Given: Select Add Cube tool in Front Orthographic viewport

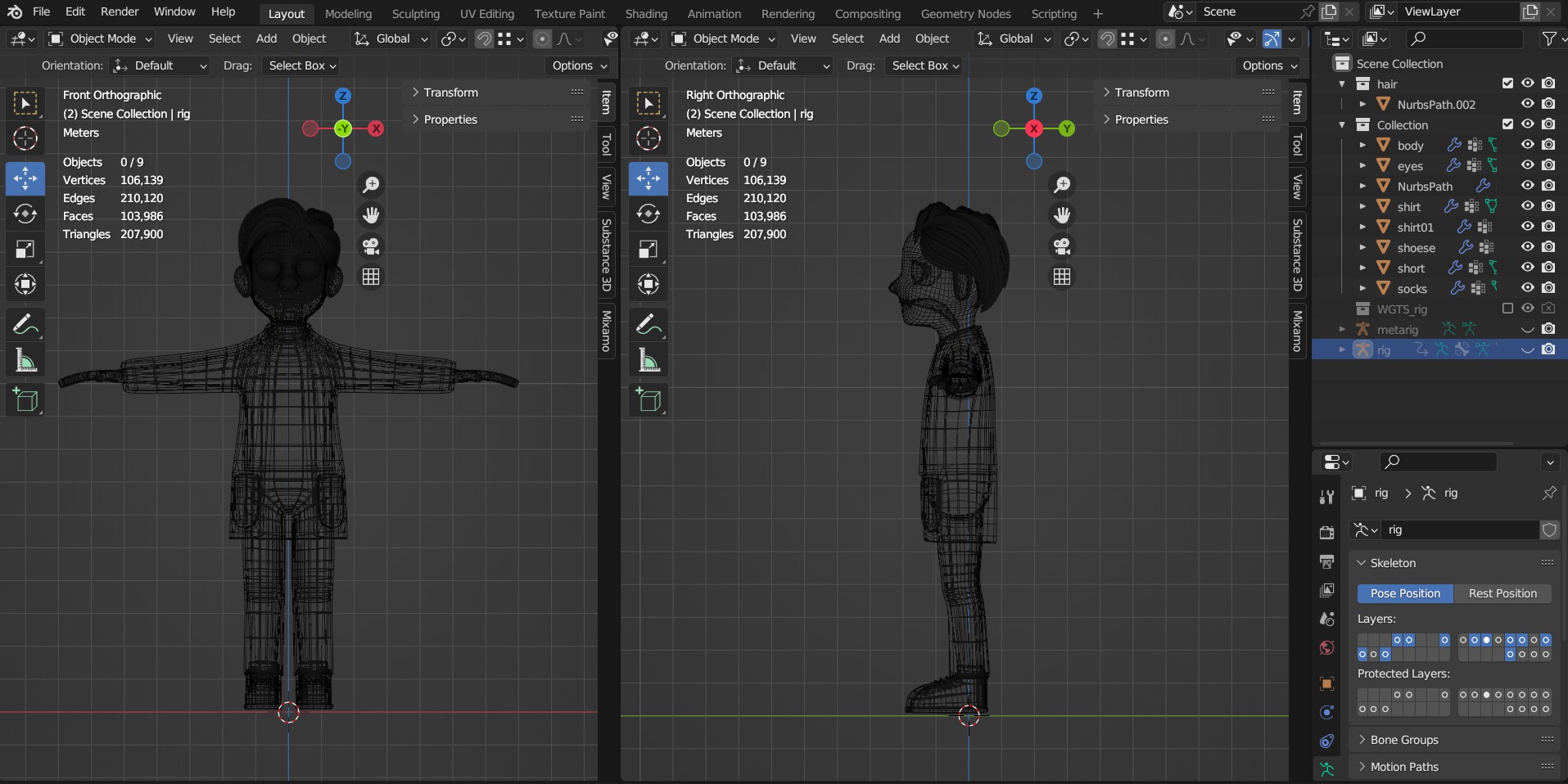Looking at the screenshot, I should pyautogui.click(x=25, y=400).
